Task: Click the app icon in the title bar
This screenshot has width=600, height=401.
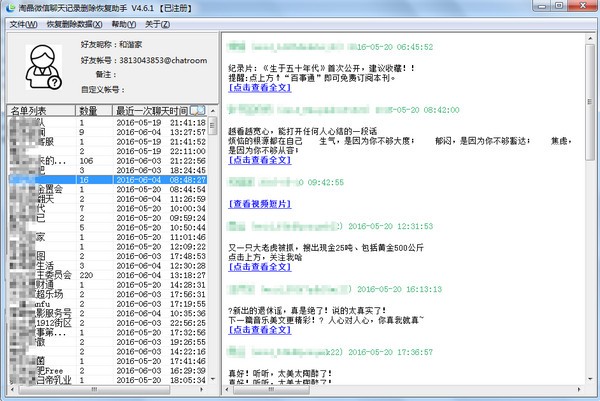Action: [9, 8]
